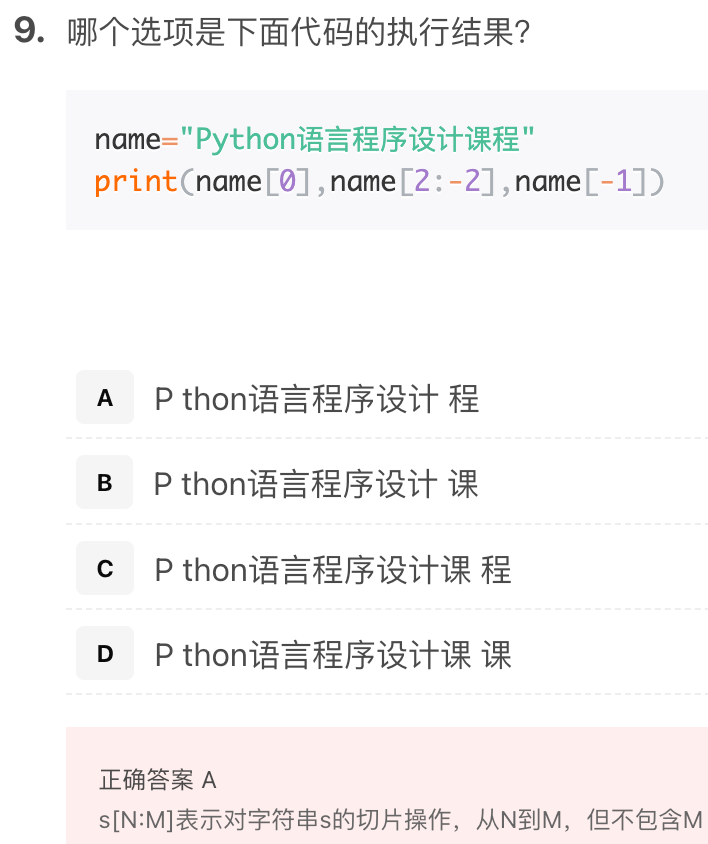The height and width of the screenshot is (844, 708).
Task: Choose answer text ending in 设计 课
Action: pos(316,484)
